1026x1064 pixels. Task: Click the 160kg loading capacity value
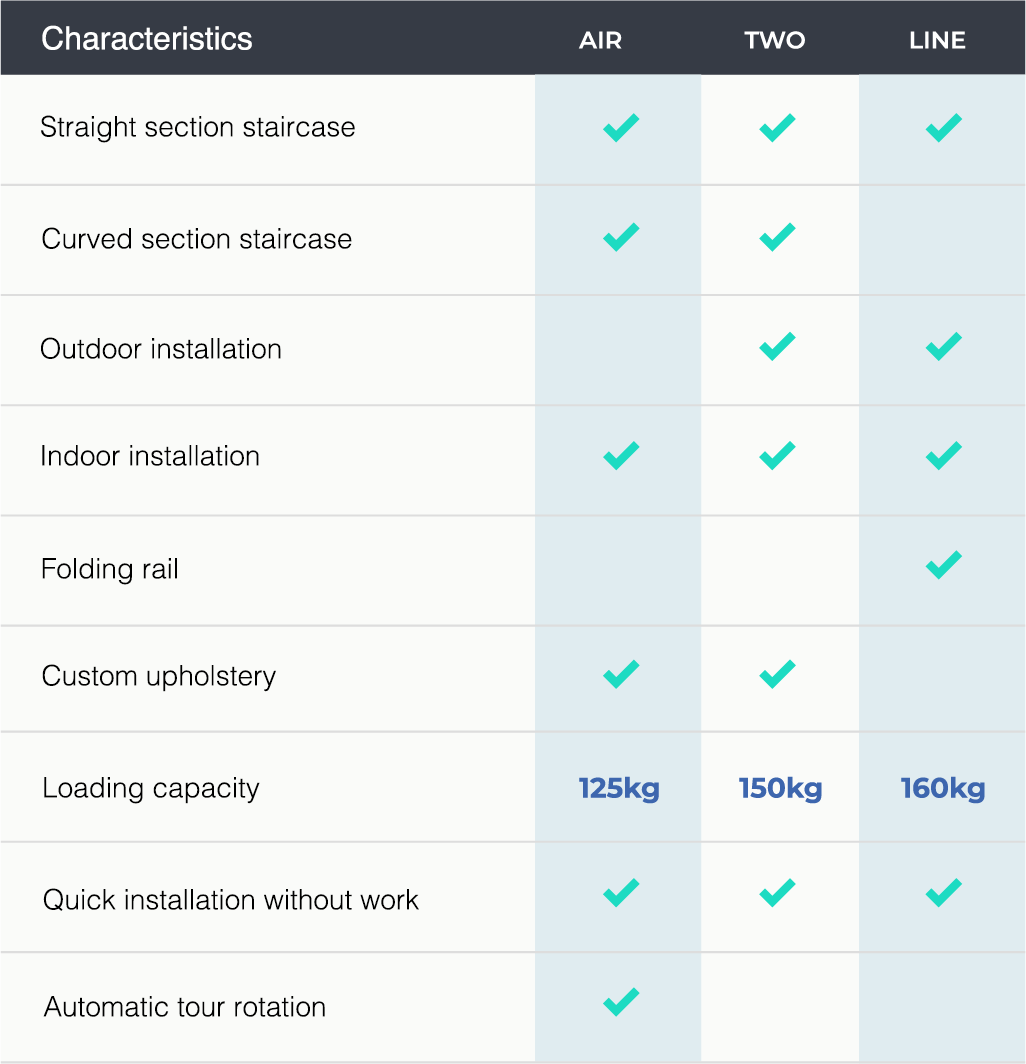pyautogui.click(x=943, y=789)
